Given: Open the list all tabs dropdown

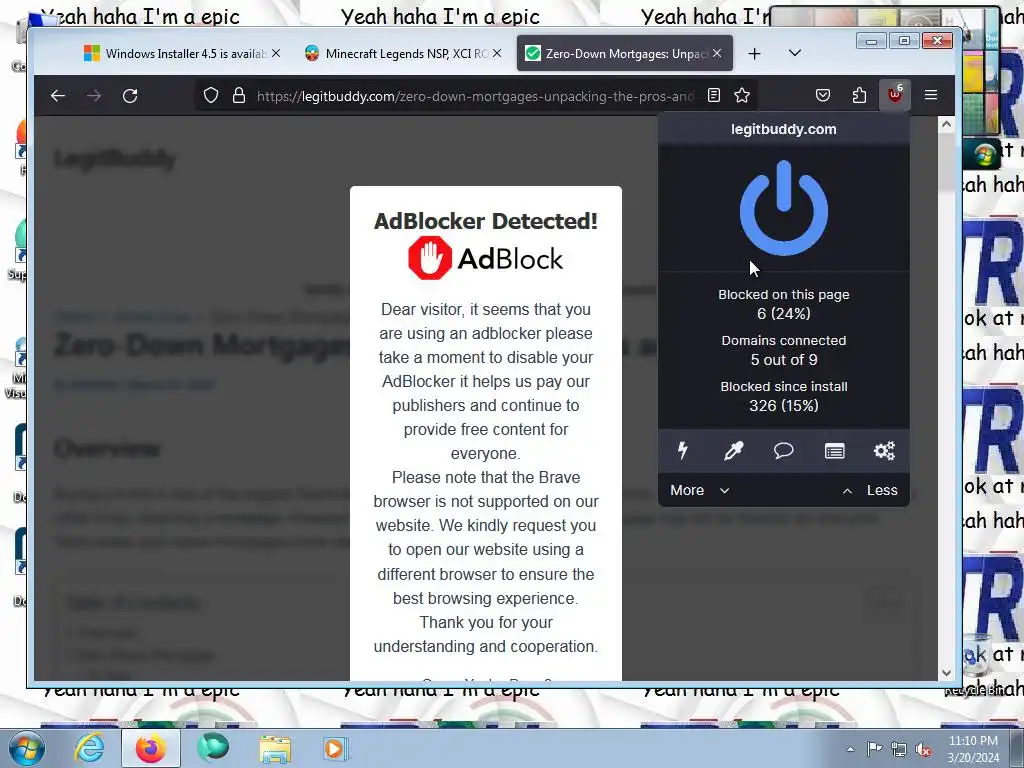Looking at the screenshot, I should point(795,54).
